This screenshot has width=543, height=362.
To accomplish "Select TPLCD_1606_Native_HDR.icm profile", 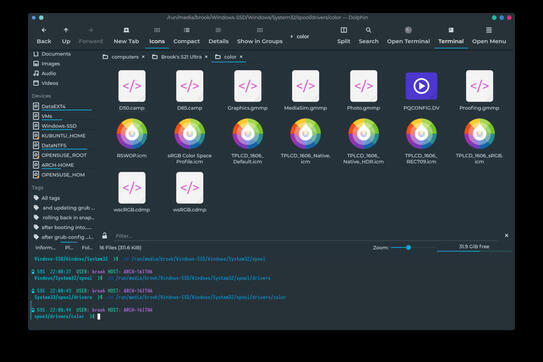I will 364,141.
